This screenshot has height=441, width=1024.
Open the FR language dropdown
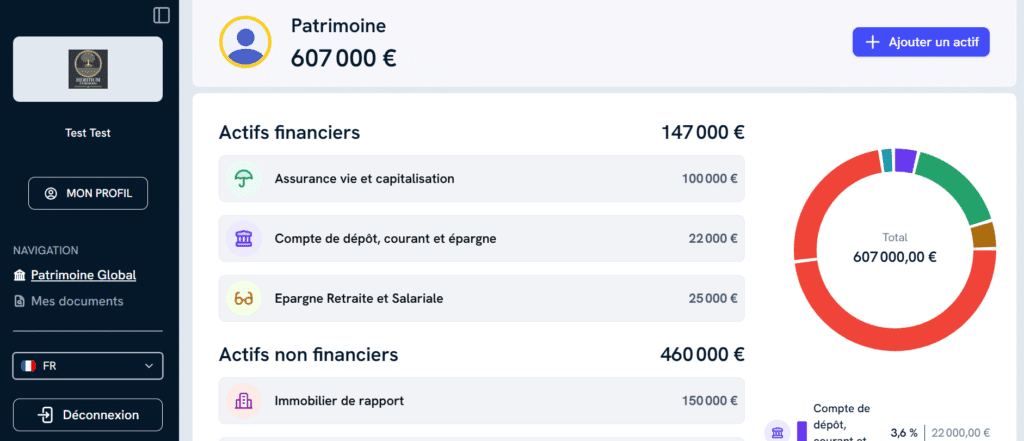tap(88, 366)
